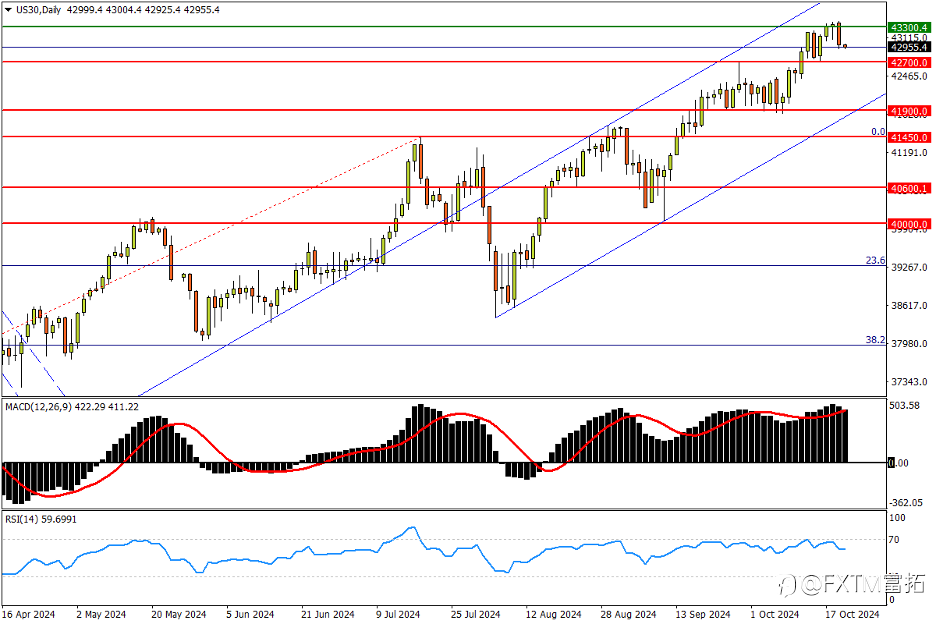The height and width of the screenshot is (624, 936).
Task: Click the 38617.0 price axis value
Action: pos(909,306)
